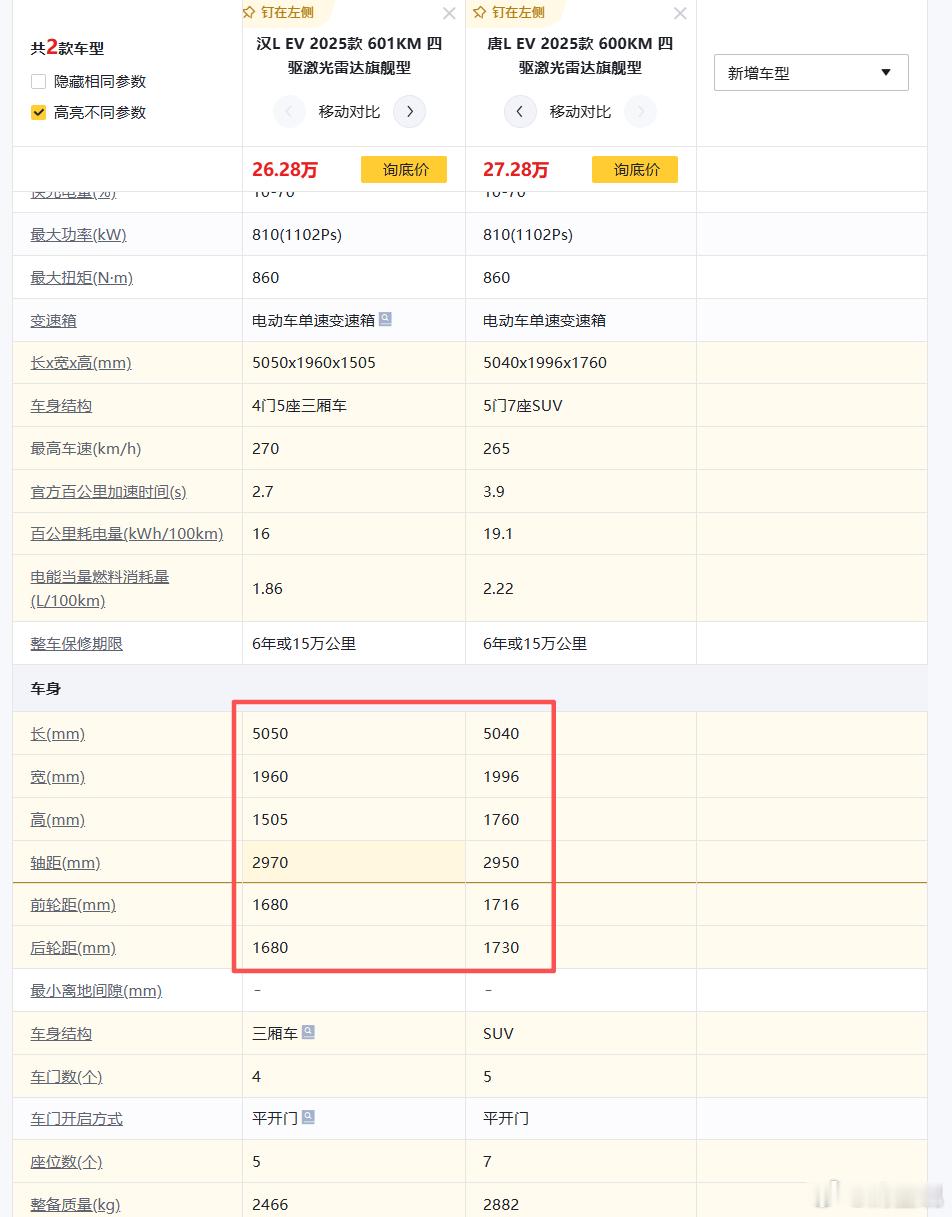Screen dimensions: 952x1217
Task: Select the 2882 curb weight value
Action: click(x=501, y=1205)
